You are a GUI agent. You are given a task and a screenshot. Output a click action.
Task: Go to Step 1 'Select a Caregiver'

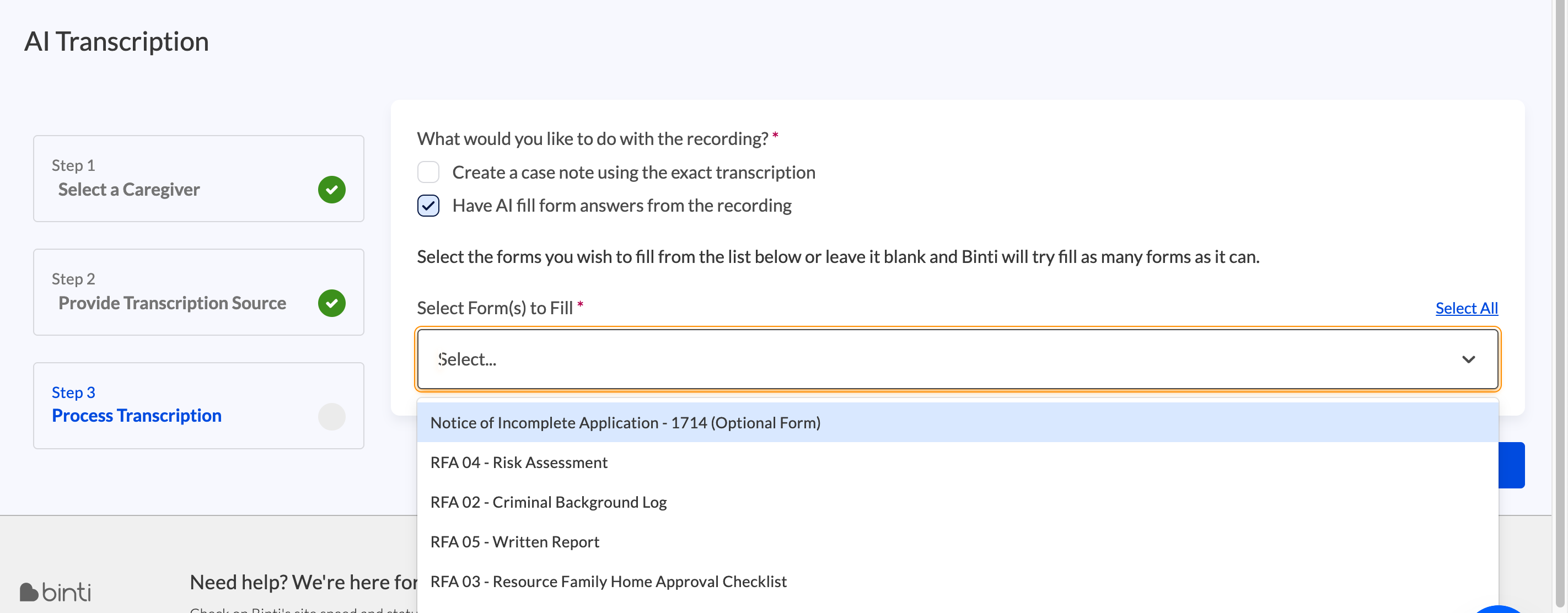click(129, 190)
